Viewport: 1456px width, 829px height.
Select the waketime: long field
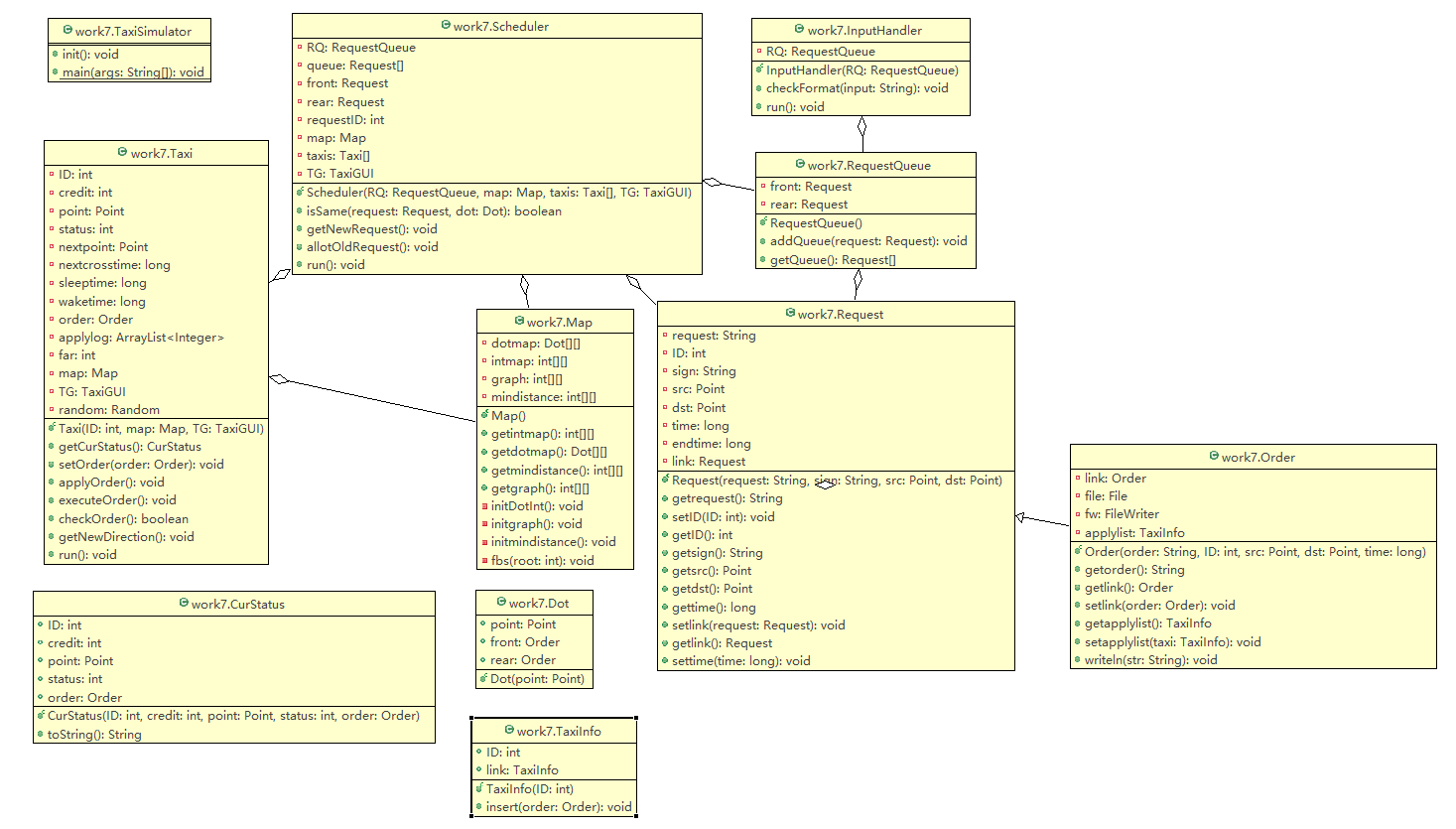tap(101, 302)
